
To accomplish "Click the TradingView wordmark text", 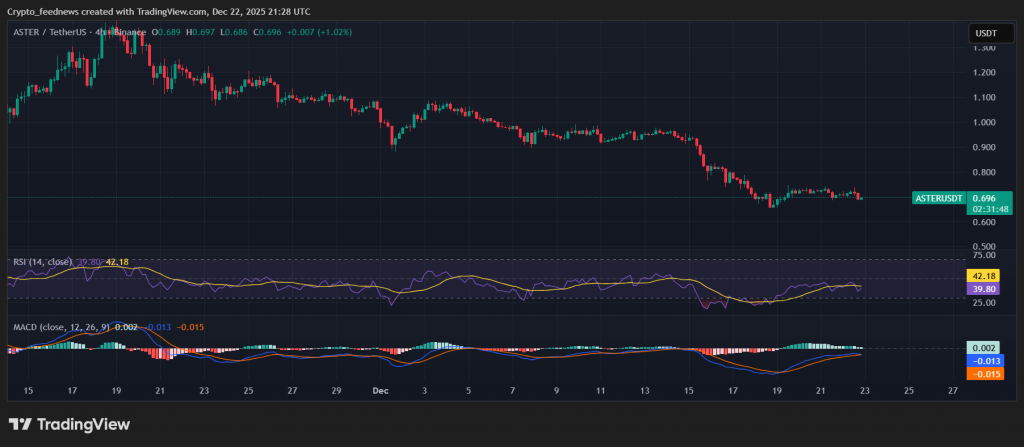I will 83,425.
